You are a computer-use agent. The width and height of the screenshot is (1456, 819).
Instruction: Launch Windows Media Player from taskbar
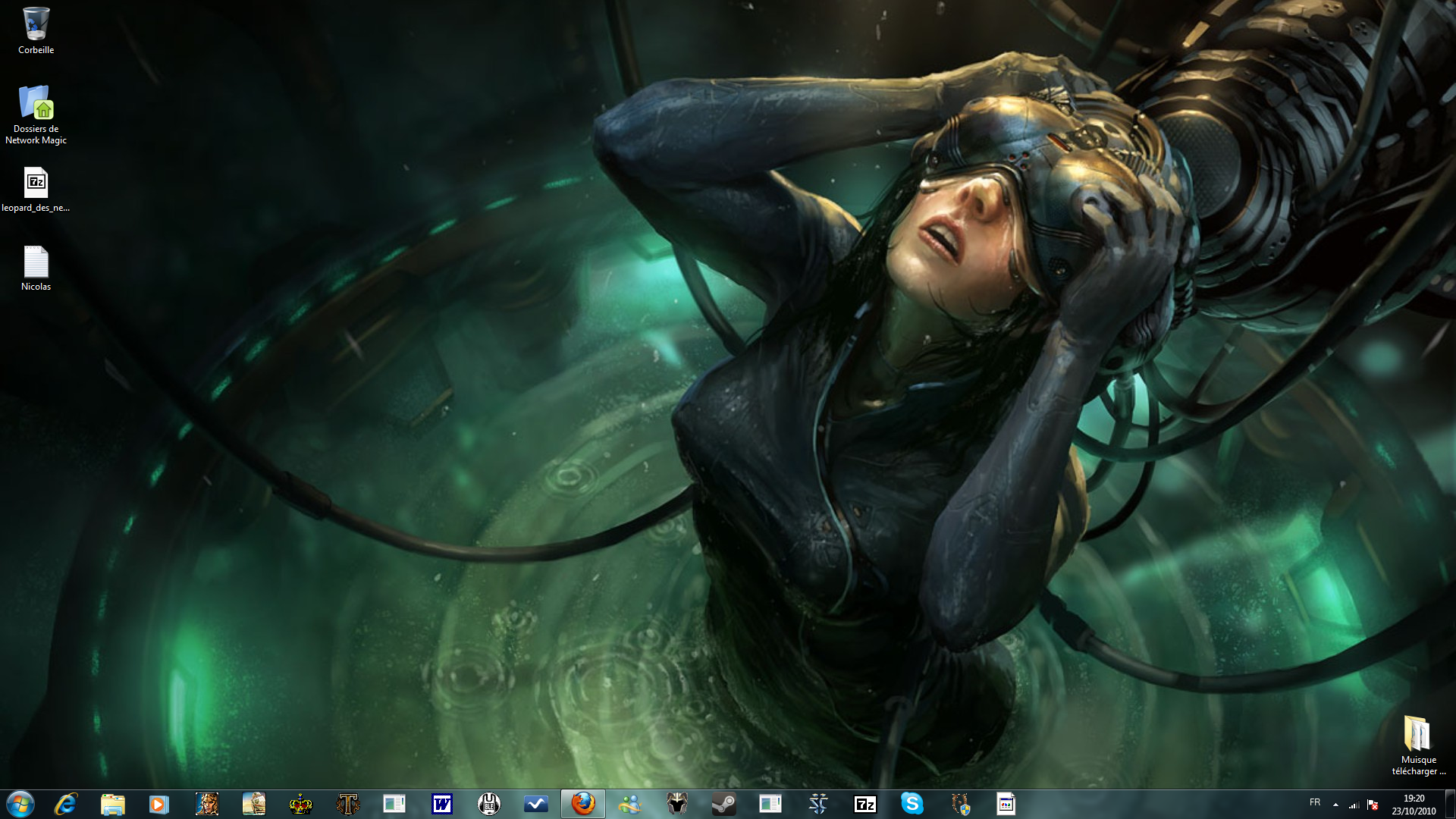[x=159, y=804]
